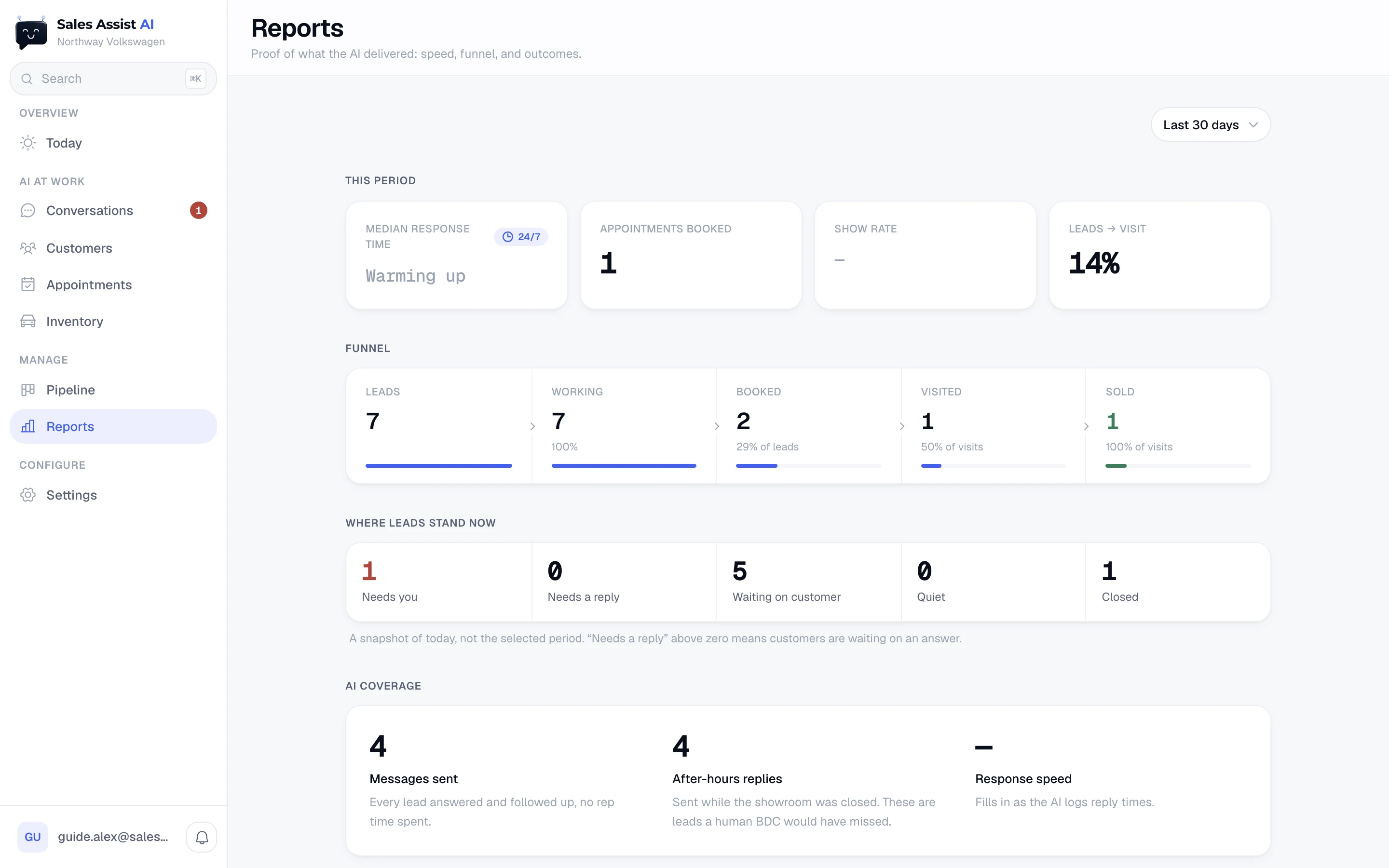The image size is (1389, 868).
Task: Open Conversations from the sidebar
Action: tap(113, 211)
